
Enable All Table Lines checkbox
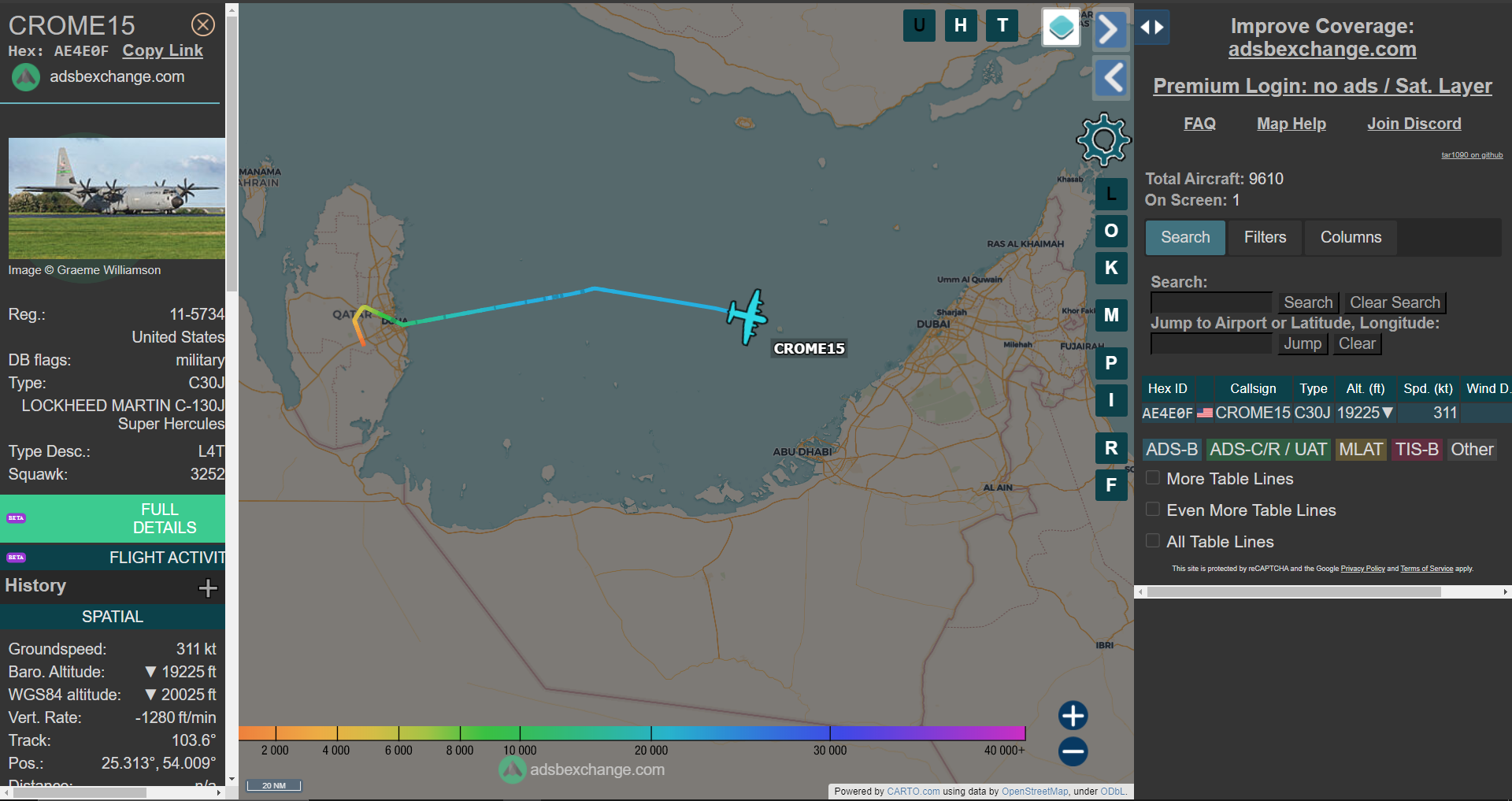click(1153, 540)
